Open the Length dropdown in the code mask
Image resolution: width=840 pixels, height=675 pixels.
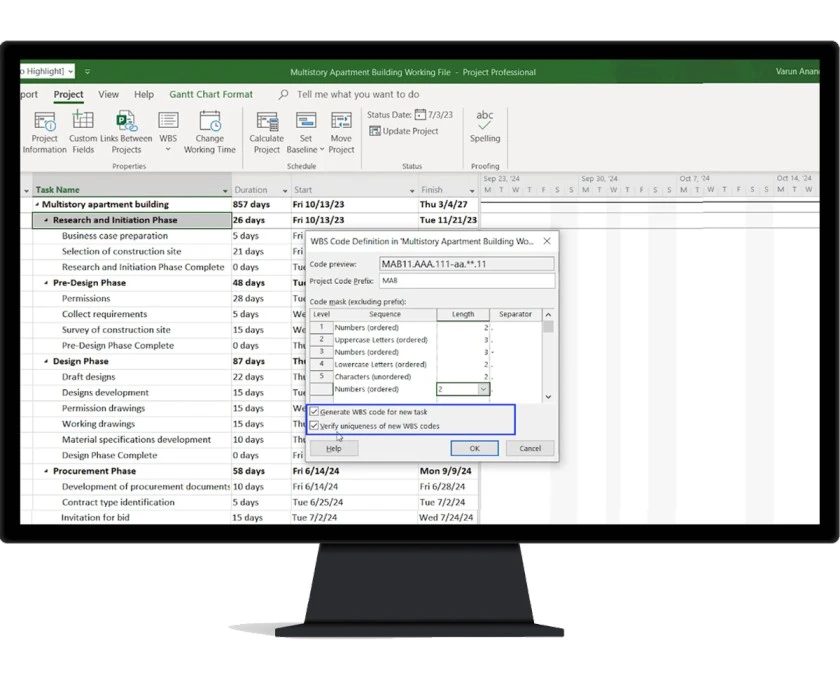click(x=483, y=388)
